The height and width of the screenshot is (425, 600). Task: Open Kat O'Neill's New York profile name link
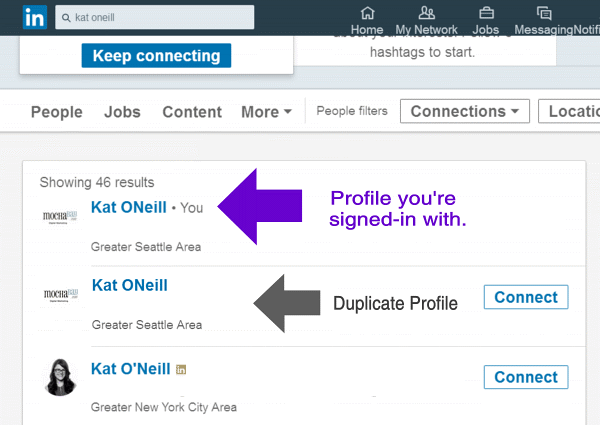tap(130, 369)
